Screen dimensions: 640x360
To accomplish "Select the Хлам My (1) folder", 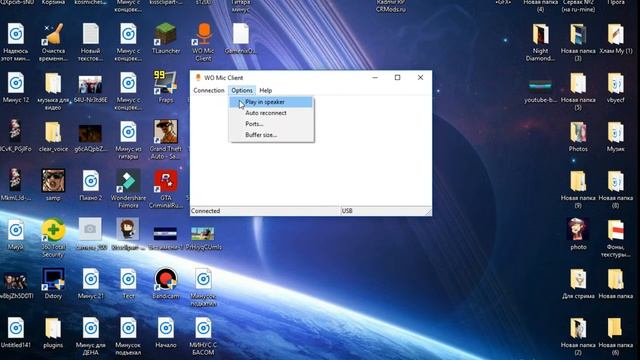I will coord(616,38).
